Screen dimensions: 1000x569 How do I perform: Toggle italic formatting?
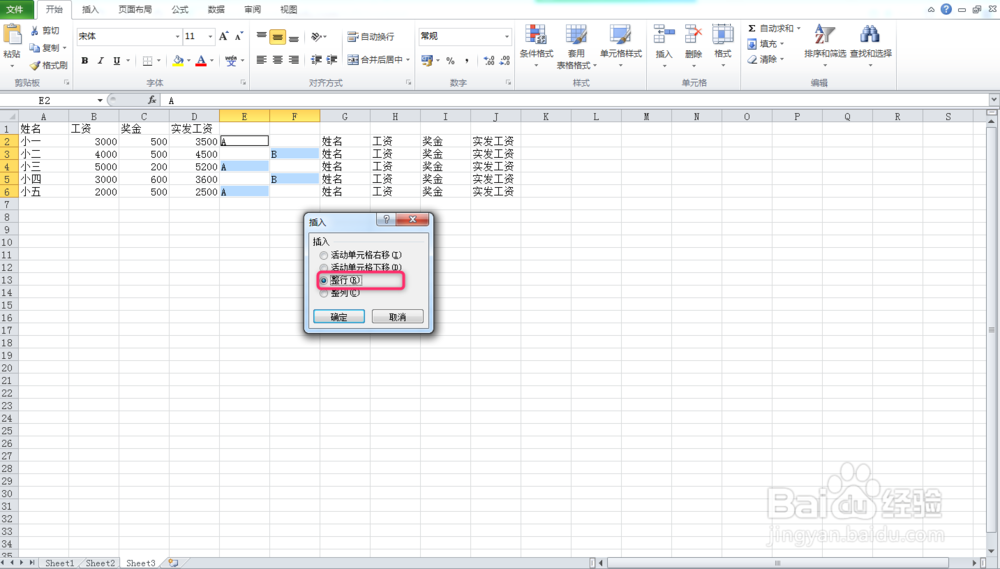100,61
